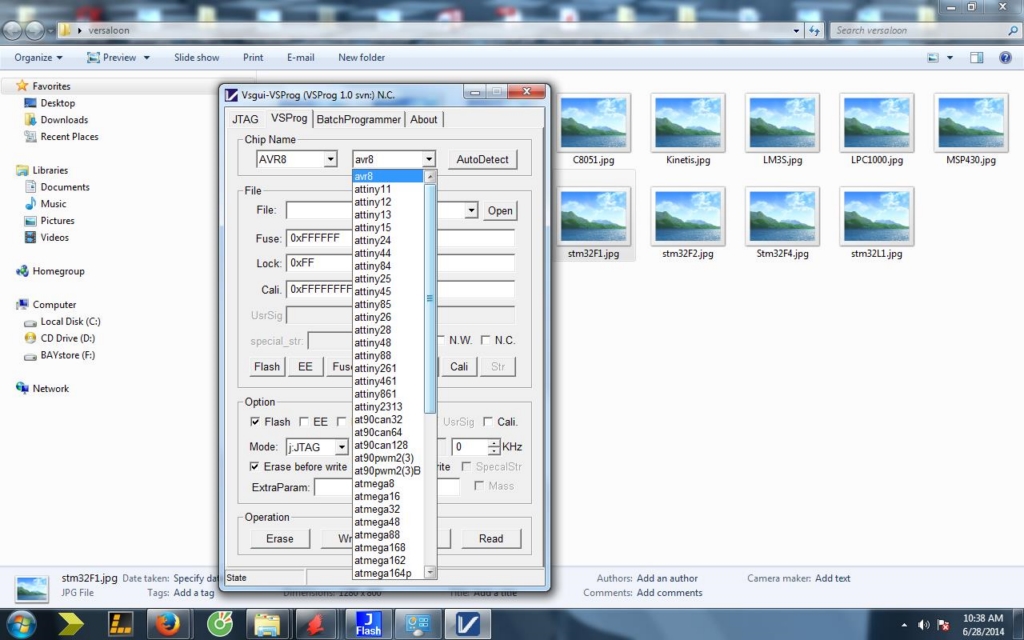Viewport: 1024px width, 640px height.
Task: Open the Local Disk (C:) drive
Action: 70,322
